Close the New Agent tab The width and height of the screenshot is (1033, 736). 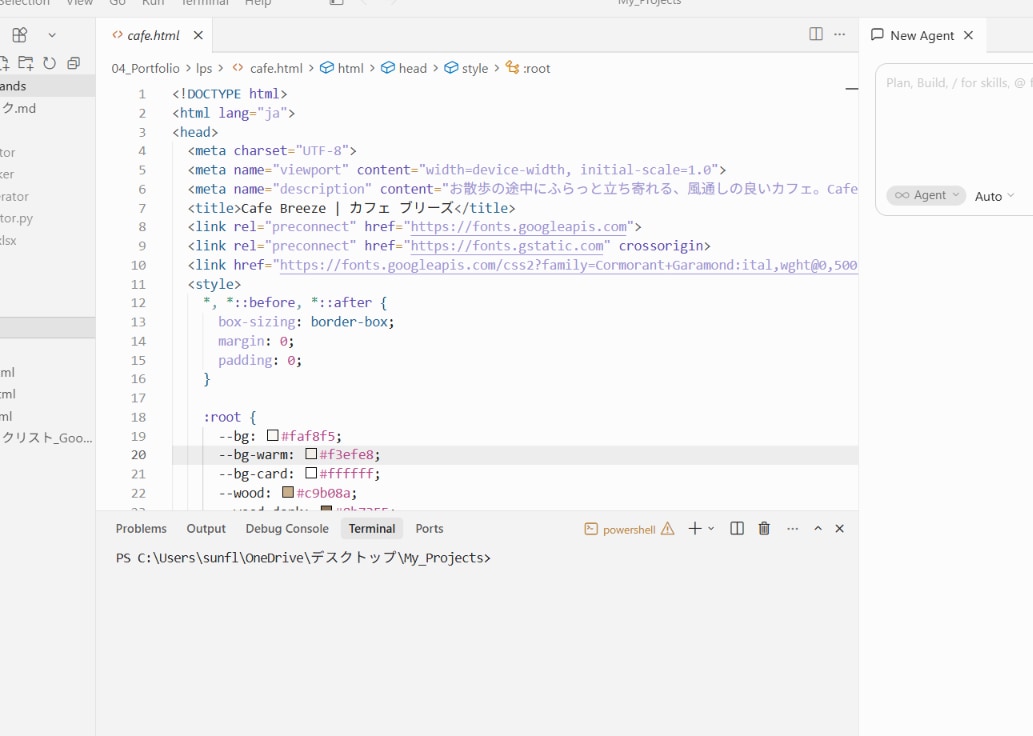(x=968, y=35)
